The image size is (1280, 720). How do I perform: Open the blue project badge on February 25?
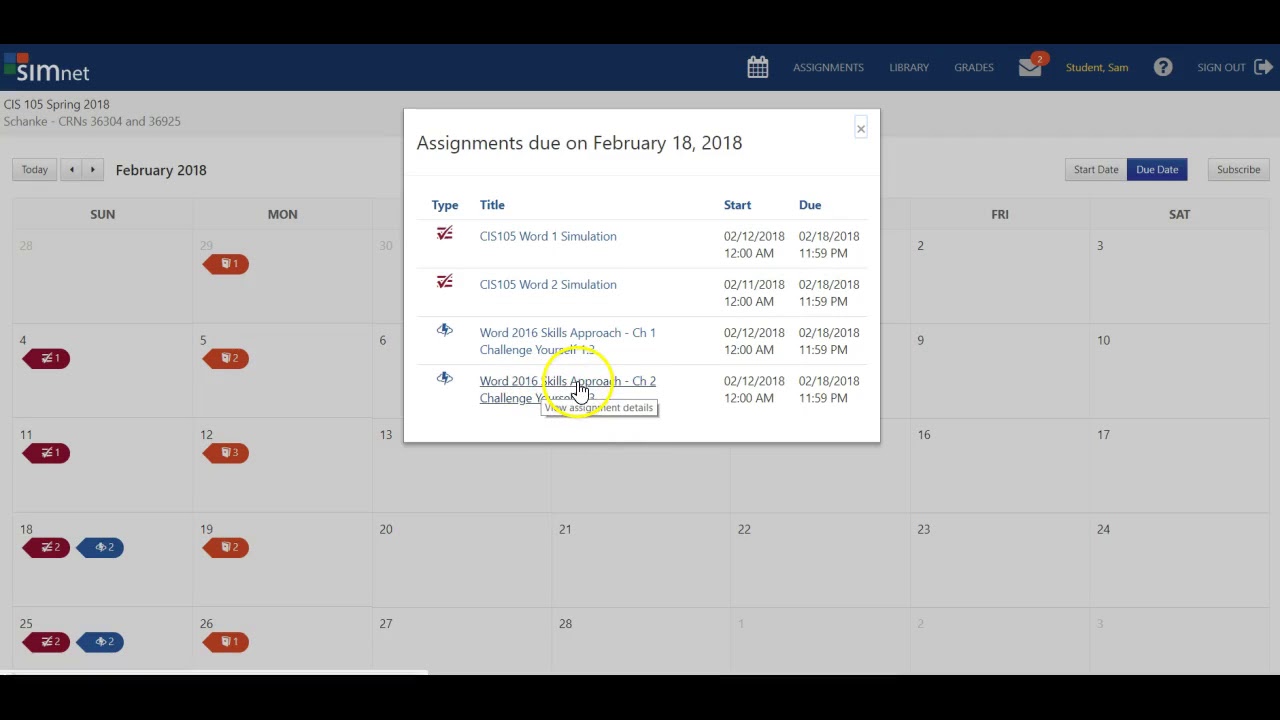100,641
